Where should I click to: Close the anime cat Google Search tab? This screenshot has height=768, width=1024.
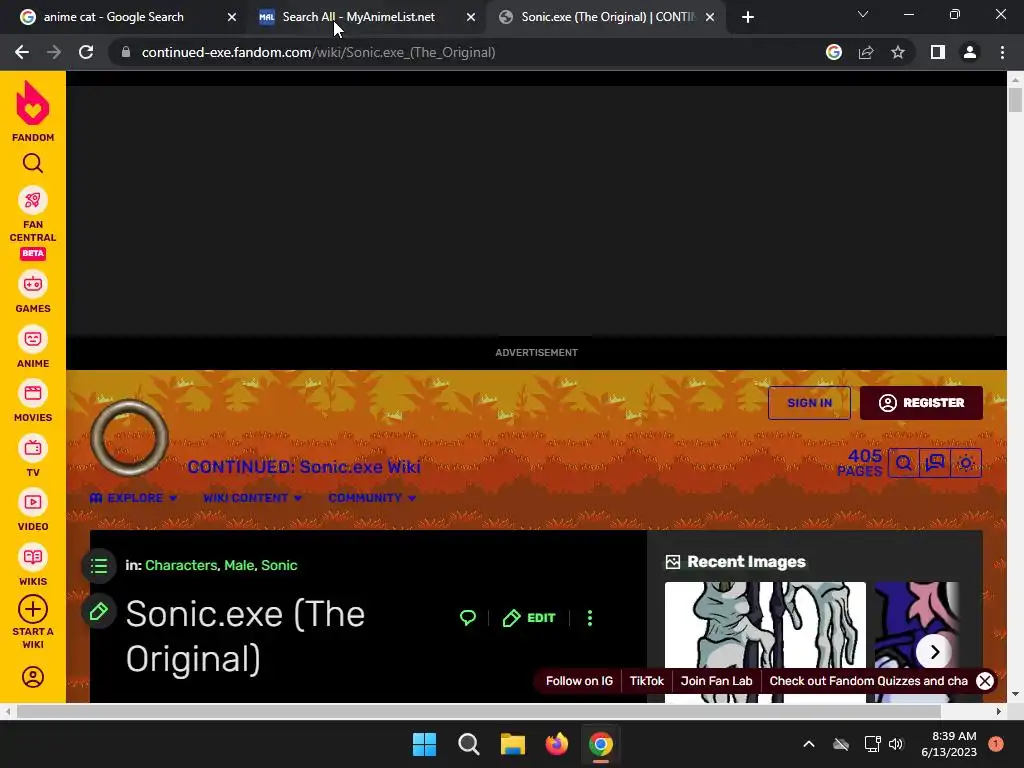tap(232, 17)
